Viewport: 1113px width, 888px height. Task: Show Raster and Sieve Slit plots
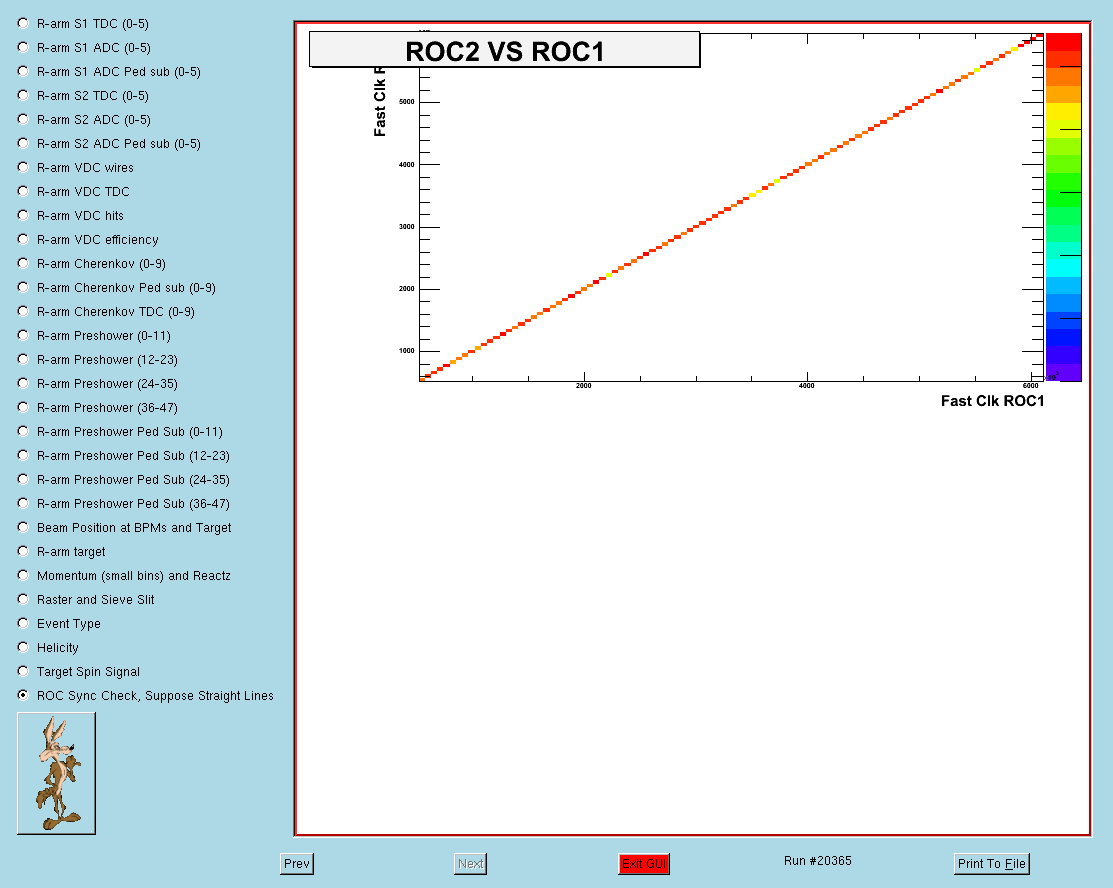click(23, 599)
